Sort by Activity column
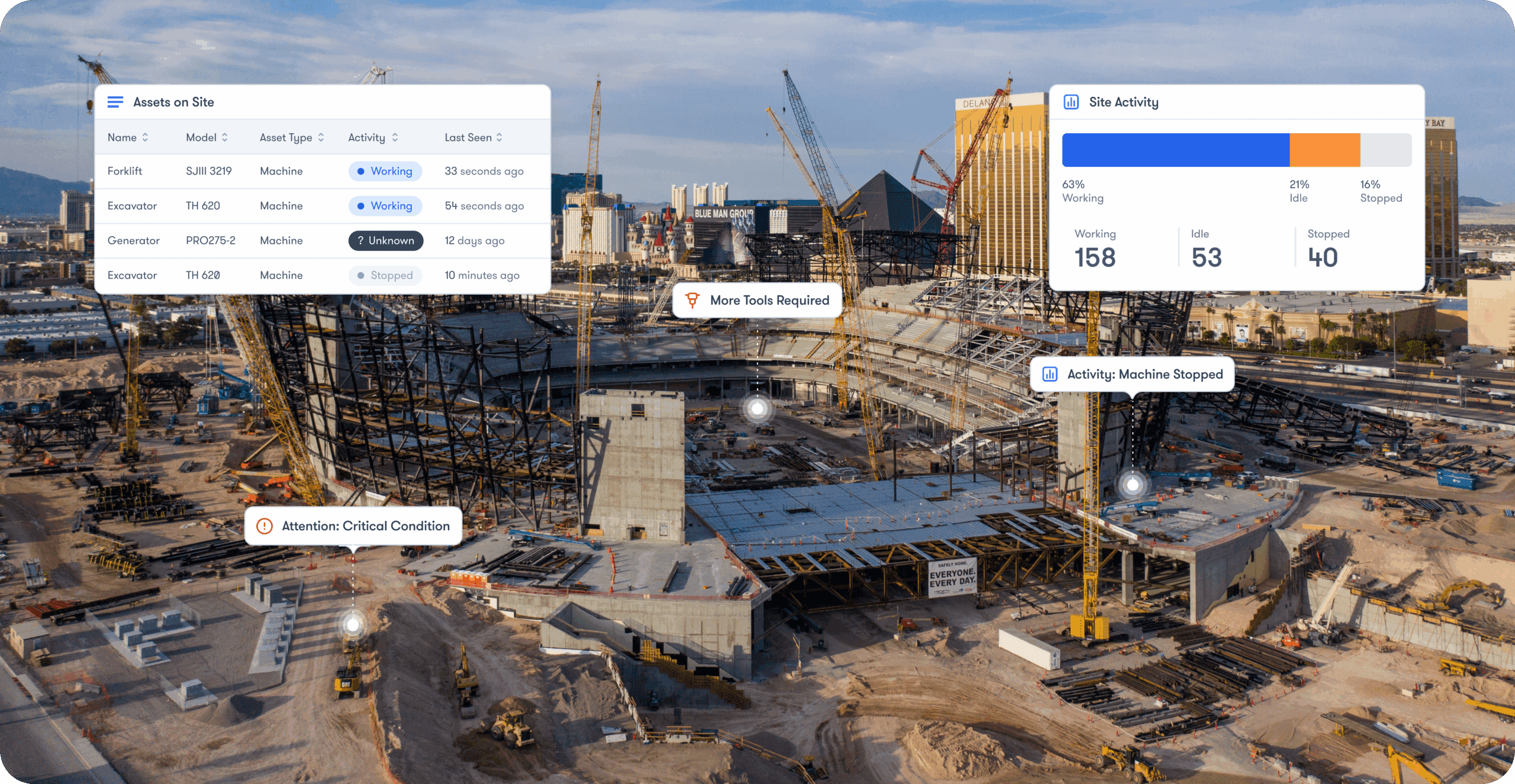Screen dimensions: 1515x784 point(395,138)
